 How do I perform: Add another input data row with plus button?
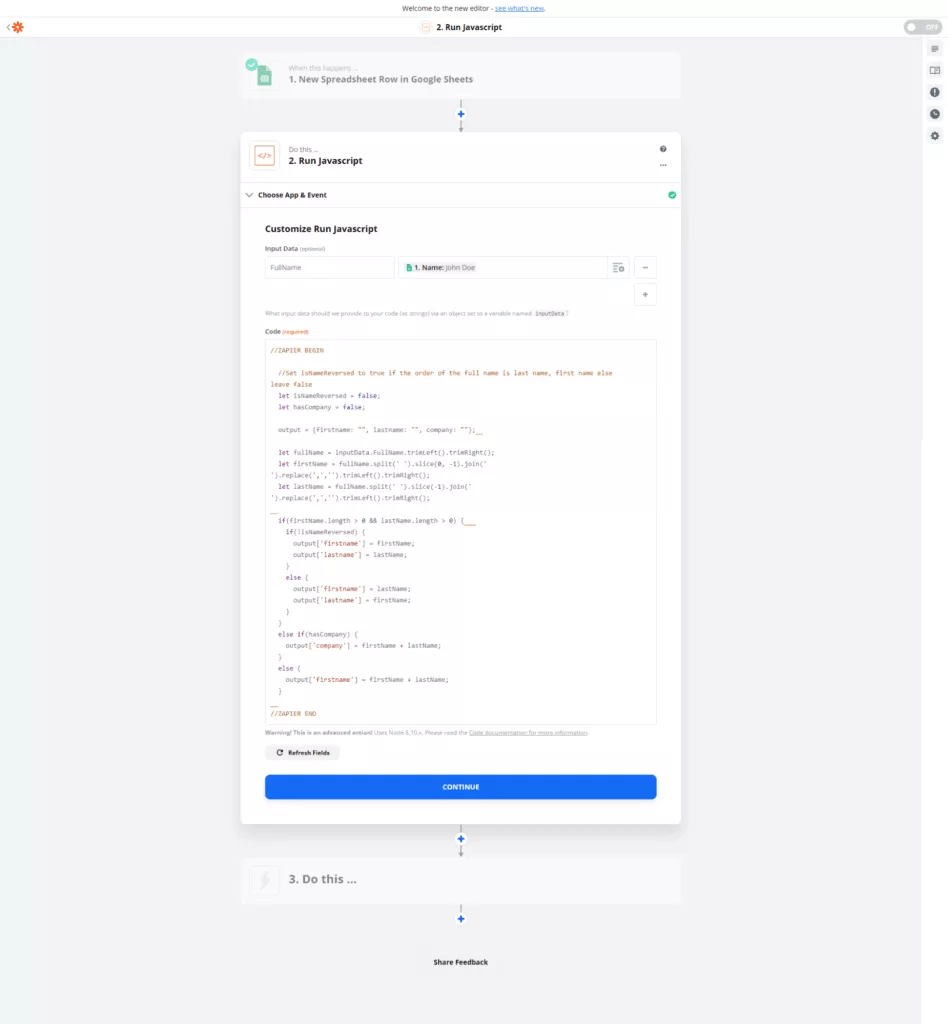[645, 295]
